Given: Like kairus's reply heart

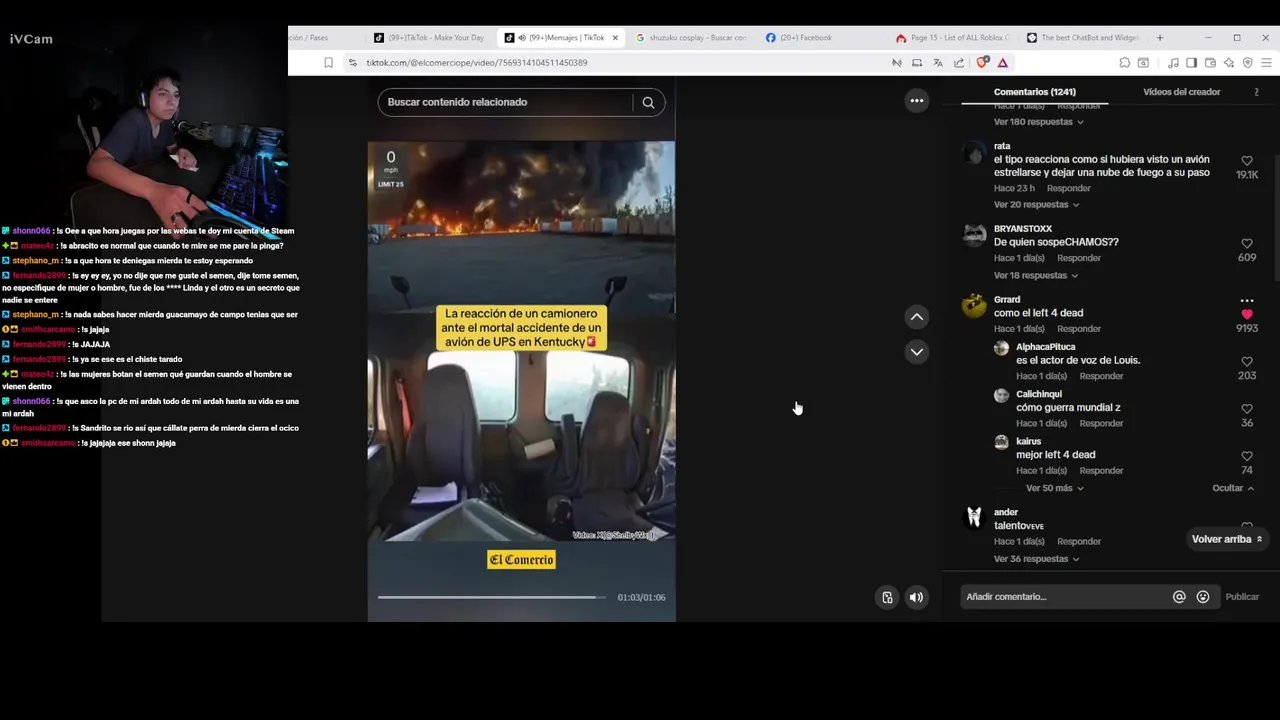Looking at the screenshot, I should (1246, 456).
